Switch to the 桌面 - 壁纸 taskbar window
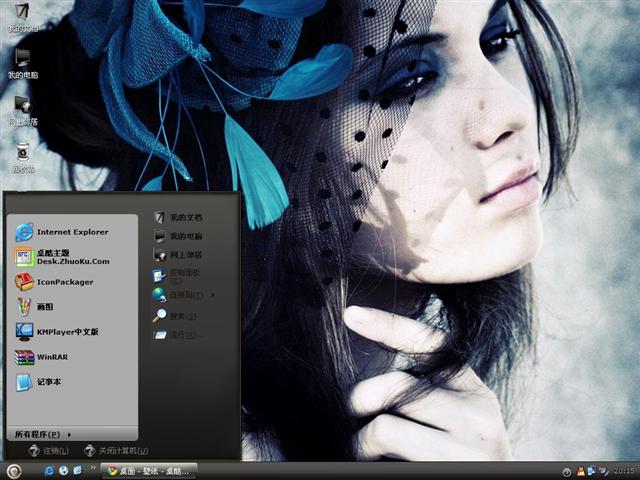The width and height of the screenshot is (640, 480). tap(150, 470)
